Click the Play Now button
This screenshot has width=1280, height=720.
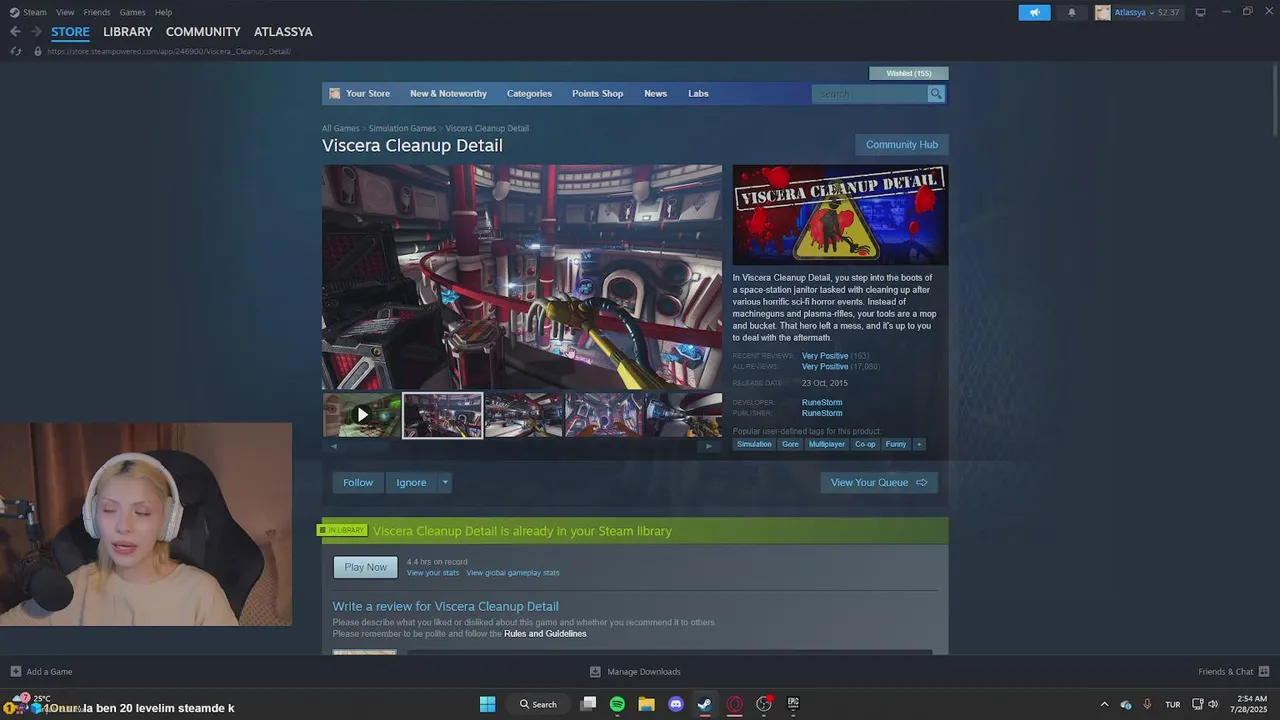click(x=365, y=567)
